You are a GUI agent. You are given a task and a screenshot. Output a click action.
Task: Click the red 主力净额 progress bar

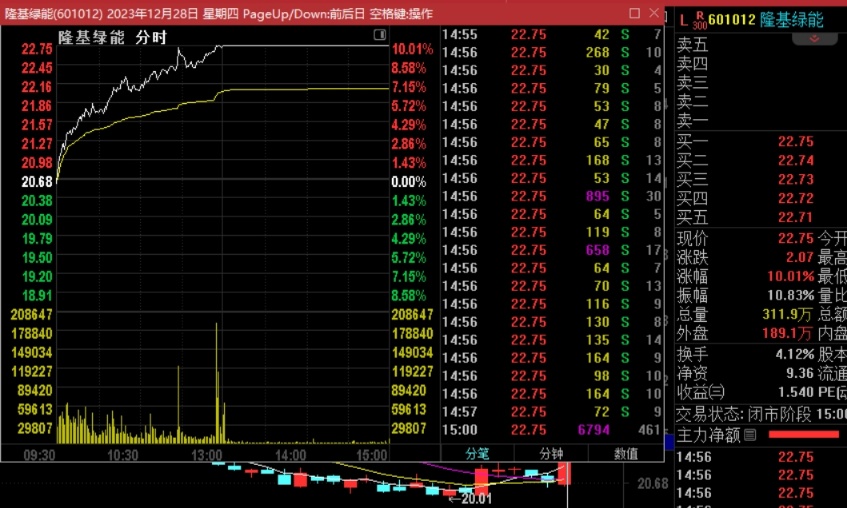point(804,435)
